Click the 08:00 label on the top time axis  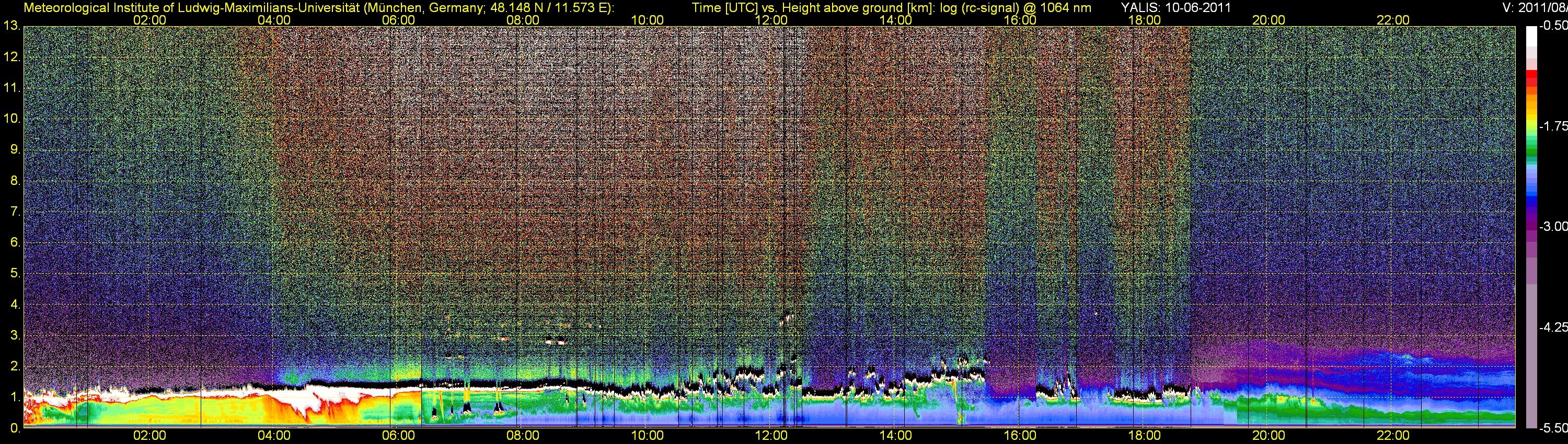(x=523, y=20)
